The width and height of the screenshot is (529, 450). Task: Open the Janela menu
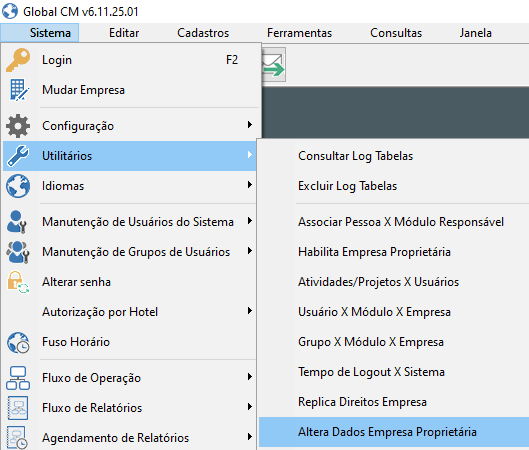(476, 33)
